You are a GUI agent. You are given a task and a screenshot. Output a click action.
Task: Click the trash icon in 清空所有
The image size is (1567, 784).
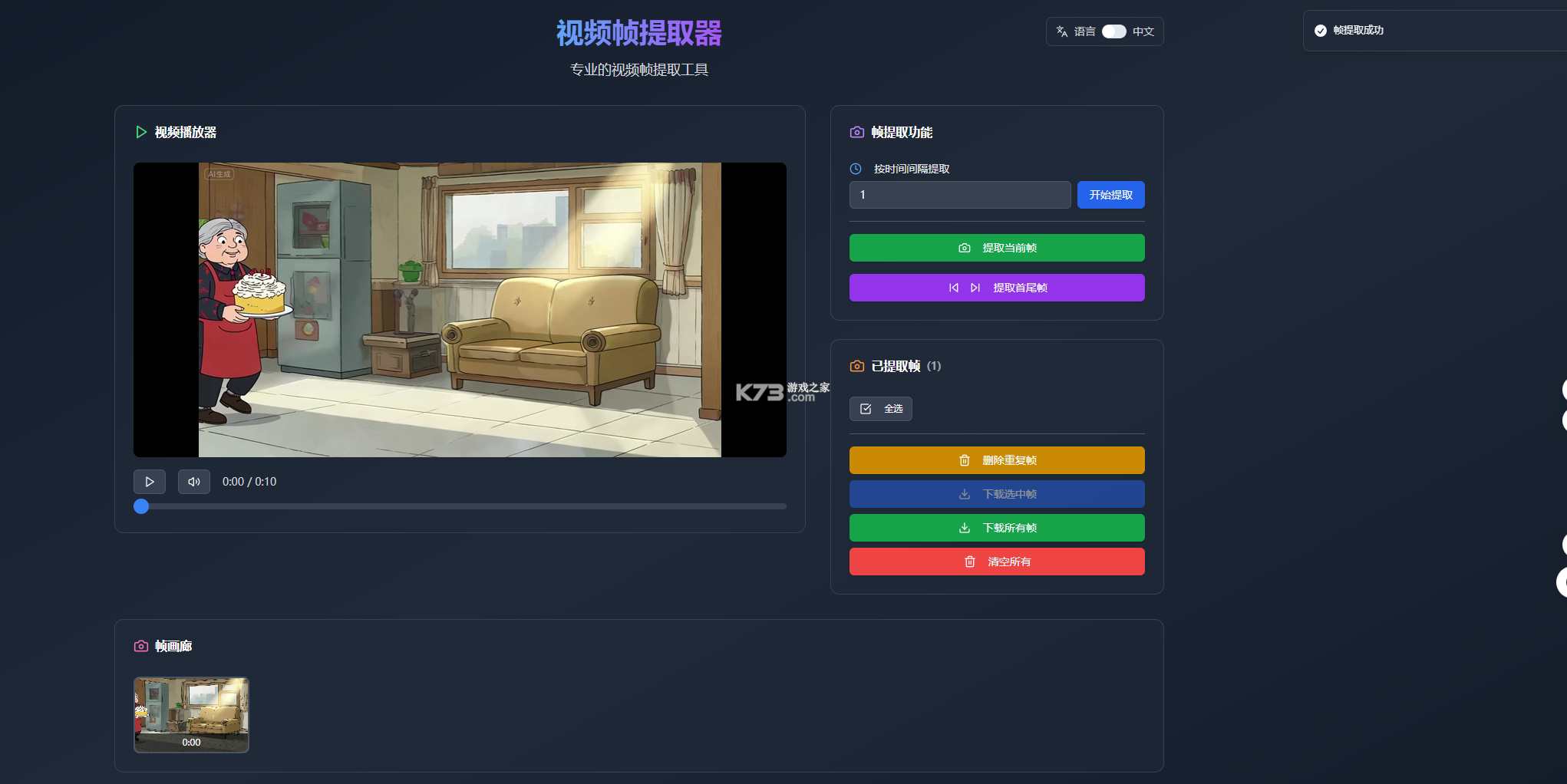point(970,562)
